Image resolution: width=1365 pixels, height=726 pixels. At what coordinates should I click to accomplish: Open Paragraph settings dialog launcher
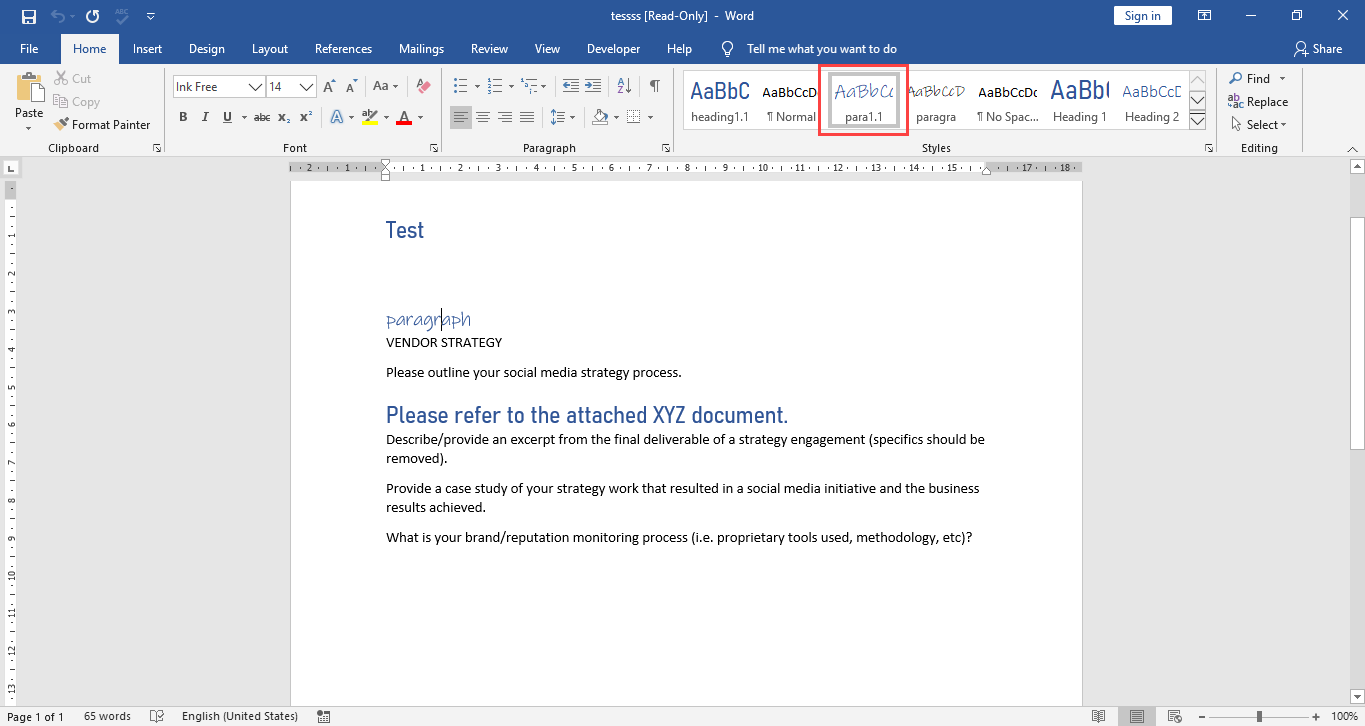(666, 148)
